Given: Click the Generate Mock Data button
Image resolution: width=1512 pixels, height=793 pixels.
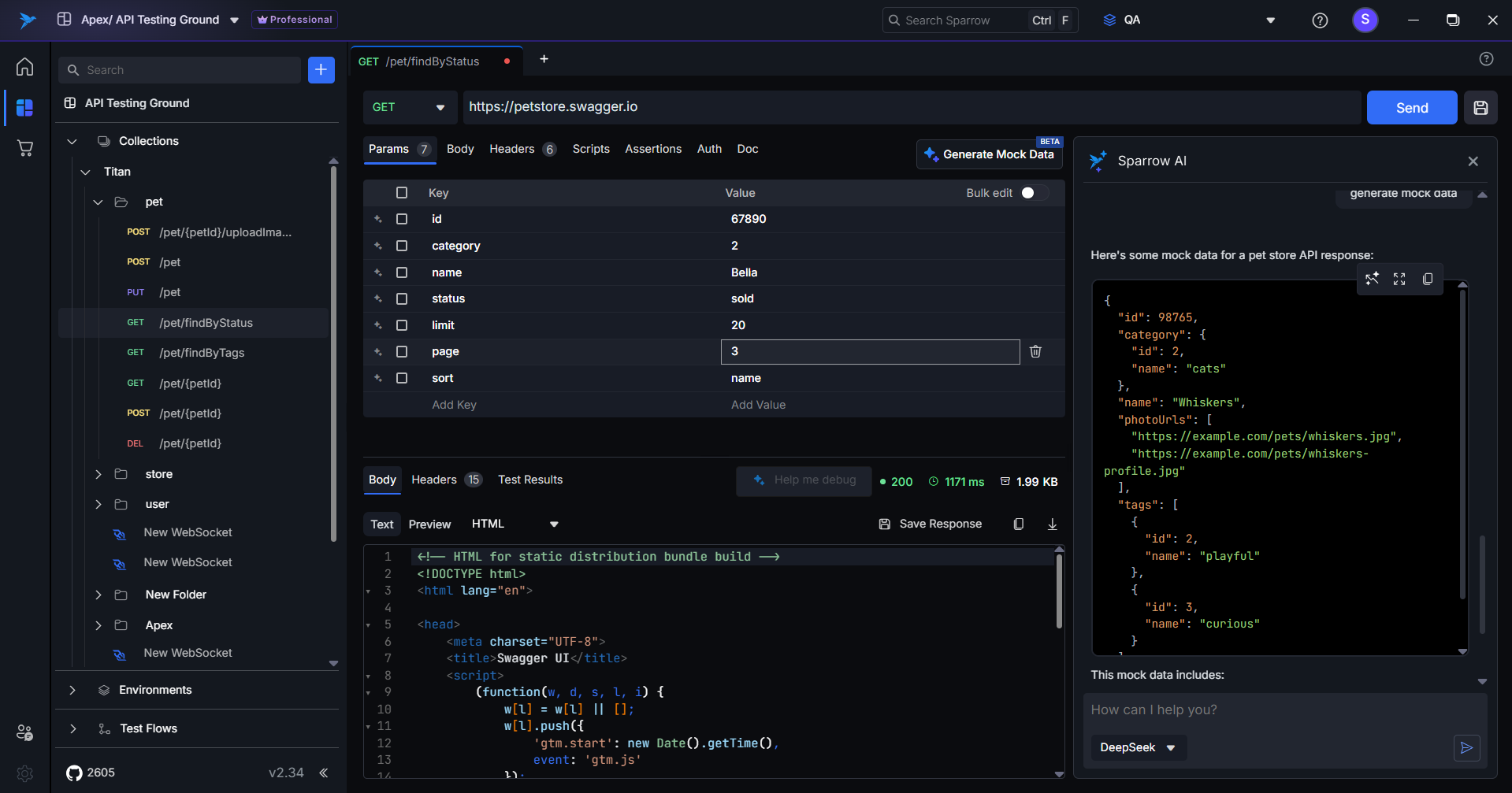Looking at the screenshot, I should [989, 154].
